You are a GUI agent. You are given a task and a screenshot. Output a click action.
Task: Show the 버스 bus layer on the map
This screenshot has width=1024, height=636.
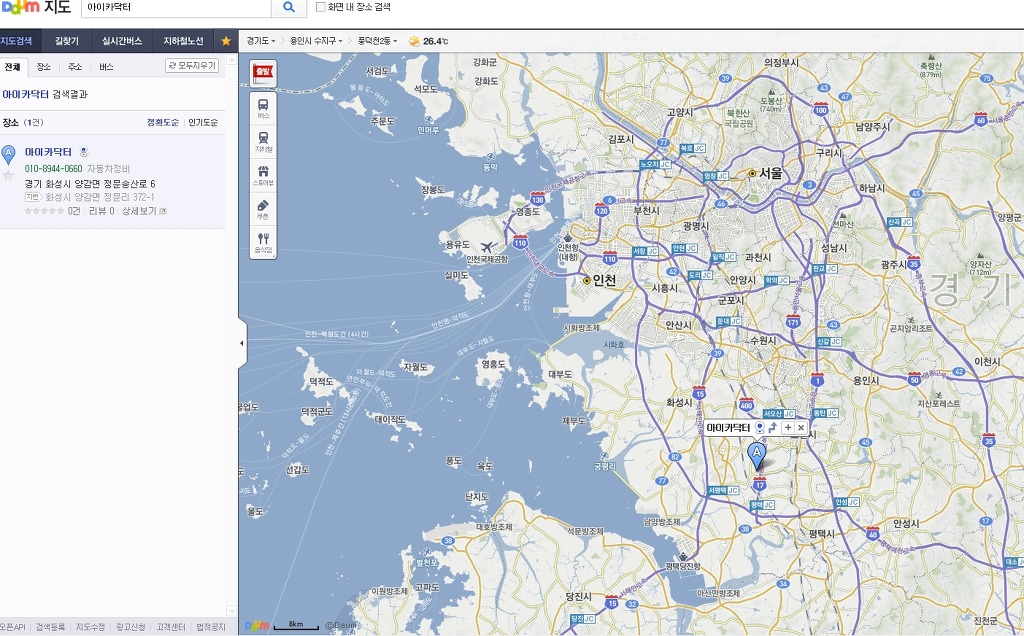[x=263, y=108]
